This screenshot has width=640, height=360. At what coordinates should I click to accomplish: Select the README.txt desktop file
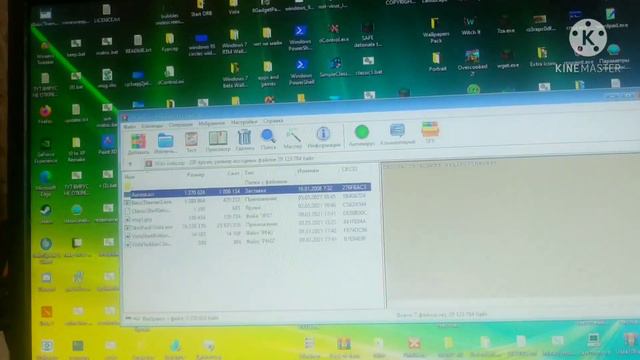pyautogui.click(x=138, y=44)
